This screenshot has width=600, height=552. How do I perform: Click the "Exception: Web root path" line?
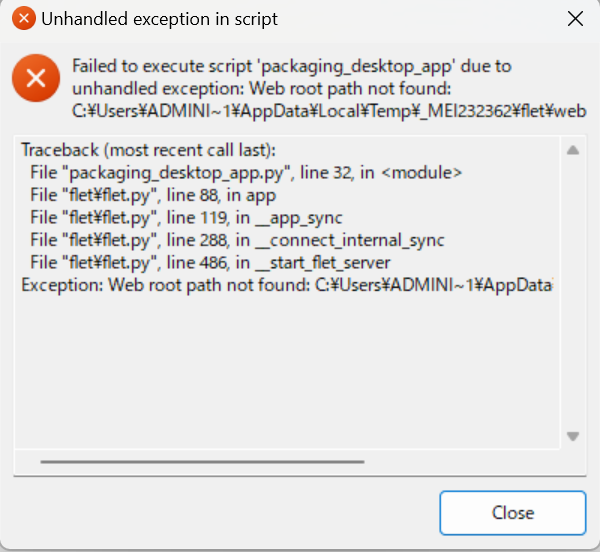[x=286, y=285]
